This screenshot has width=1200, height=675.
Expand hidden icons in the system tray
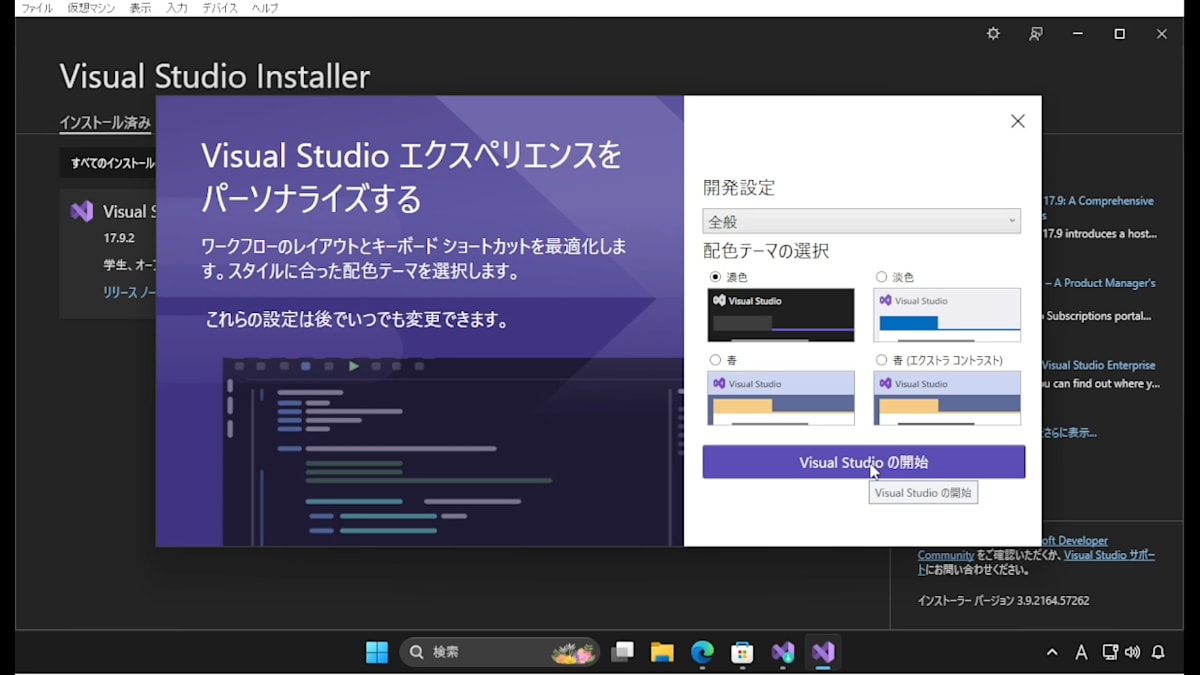[1052, 651]
